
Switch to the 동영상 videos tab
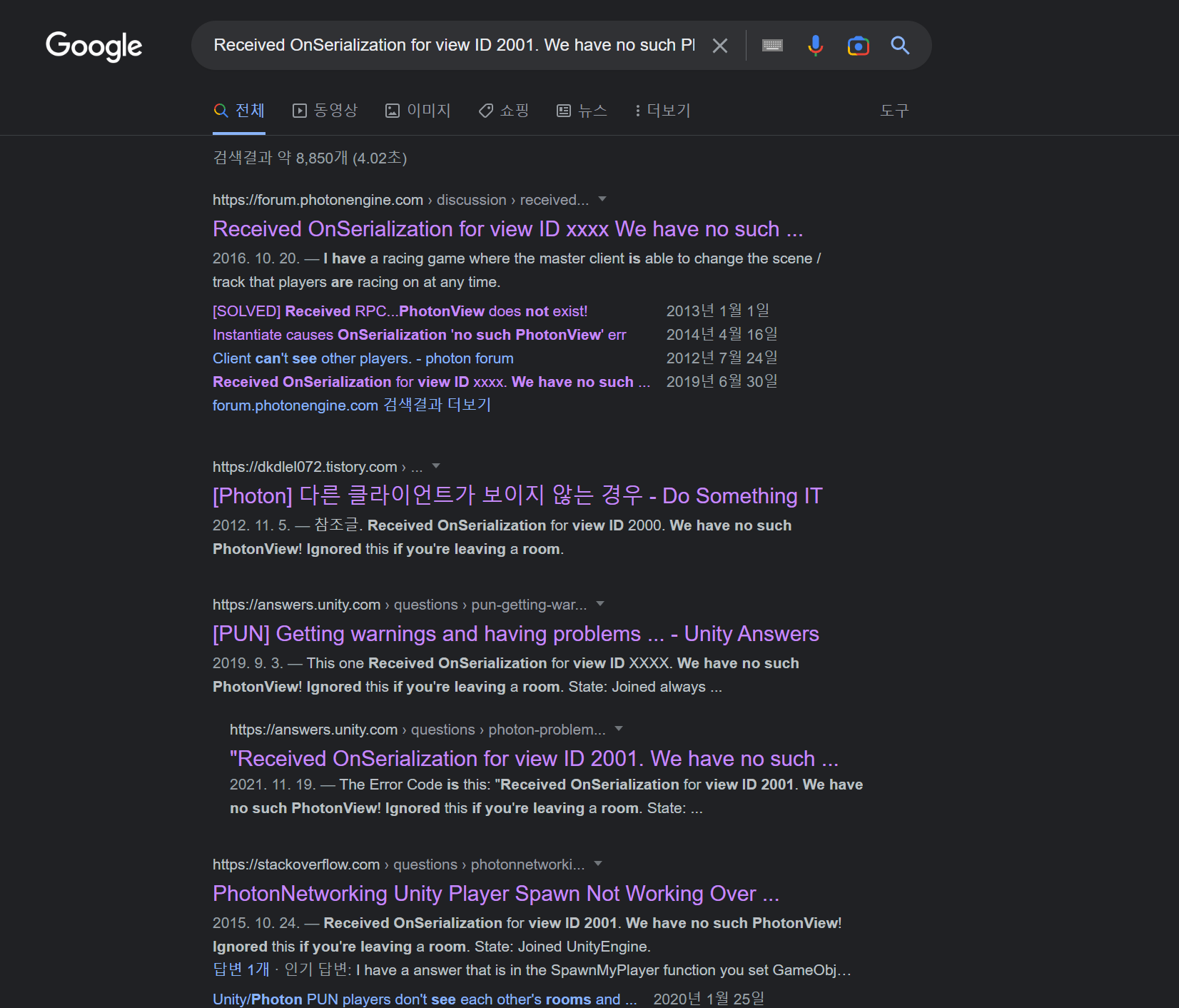click(x=325, y=111)
